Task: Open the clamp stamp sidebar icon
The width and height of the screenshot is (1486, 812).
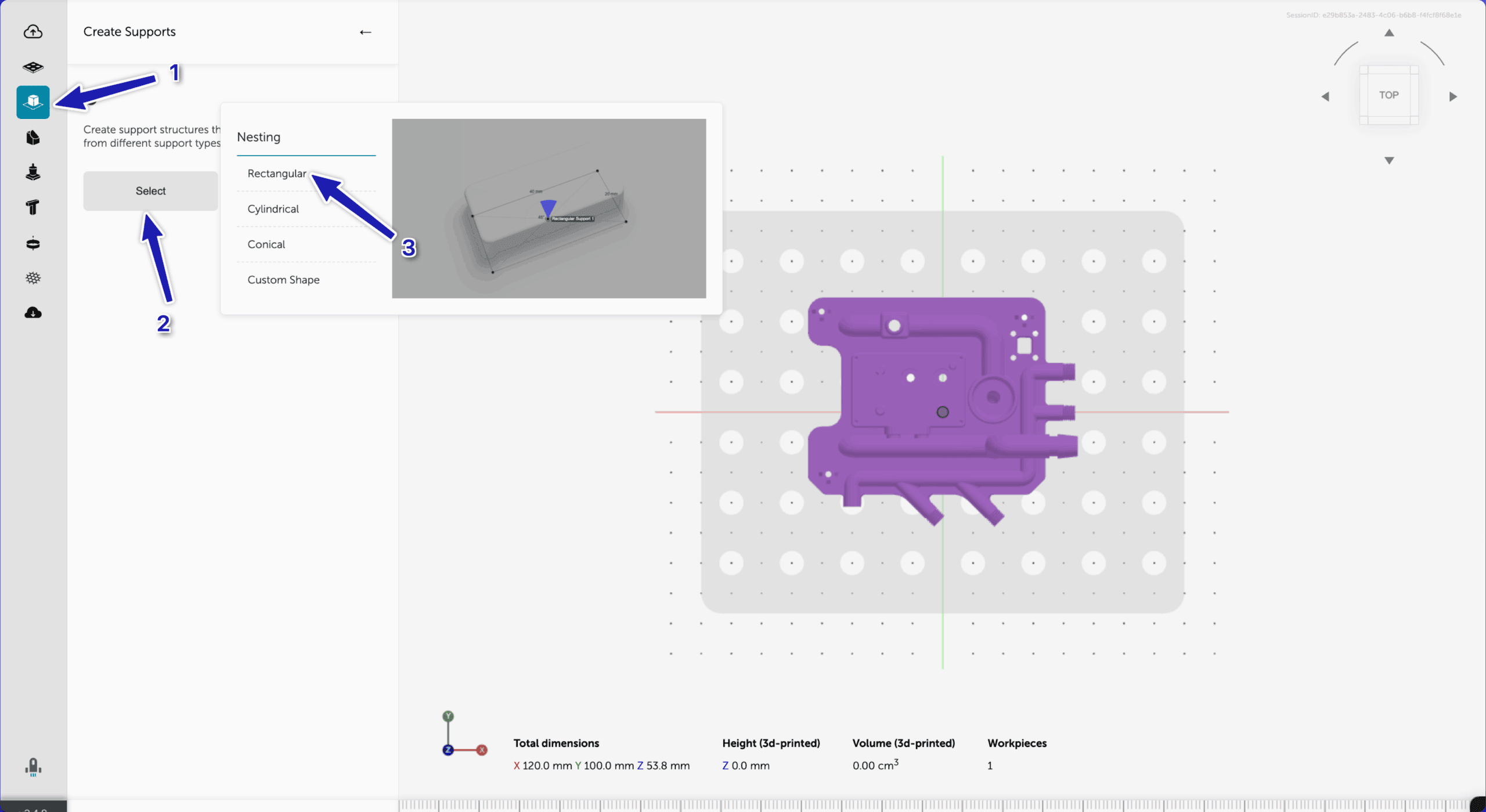Action: 33,172
